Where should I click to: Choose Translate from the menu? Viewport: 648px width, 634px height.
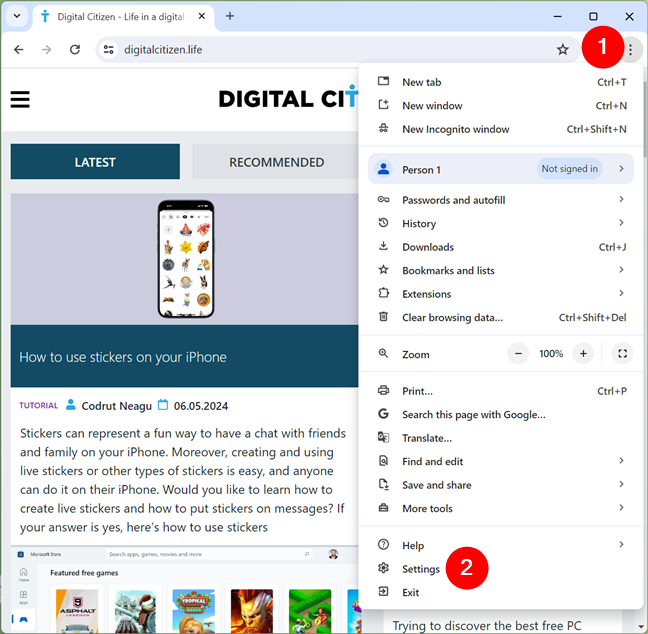[501, 438]
